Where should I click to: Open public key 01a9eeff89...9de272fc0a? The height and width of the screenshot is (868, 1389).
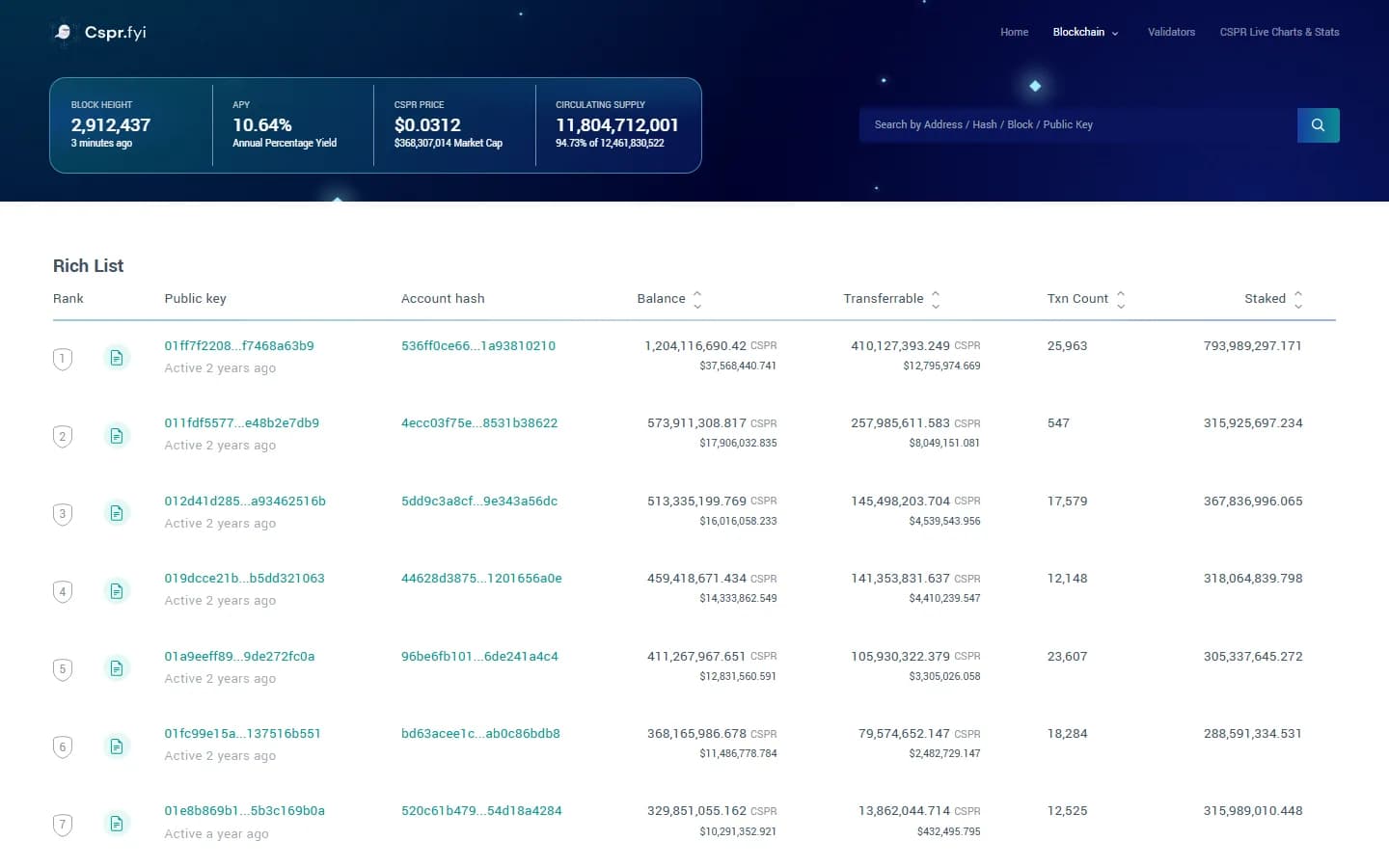(239, 656)
